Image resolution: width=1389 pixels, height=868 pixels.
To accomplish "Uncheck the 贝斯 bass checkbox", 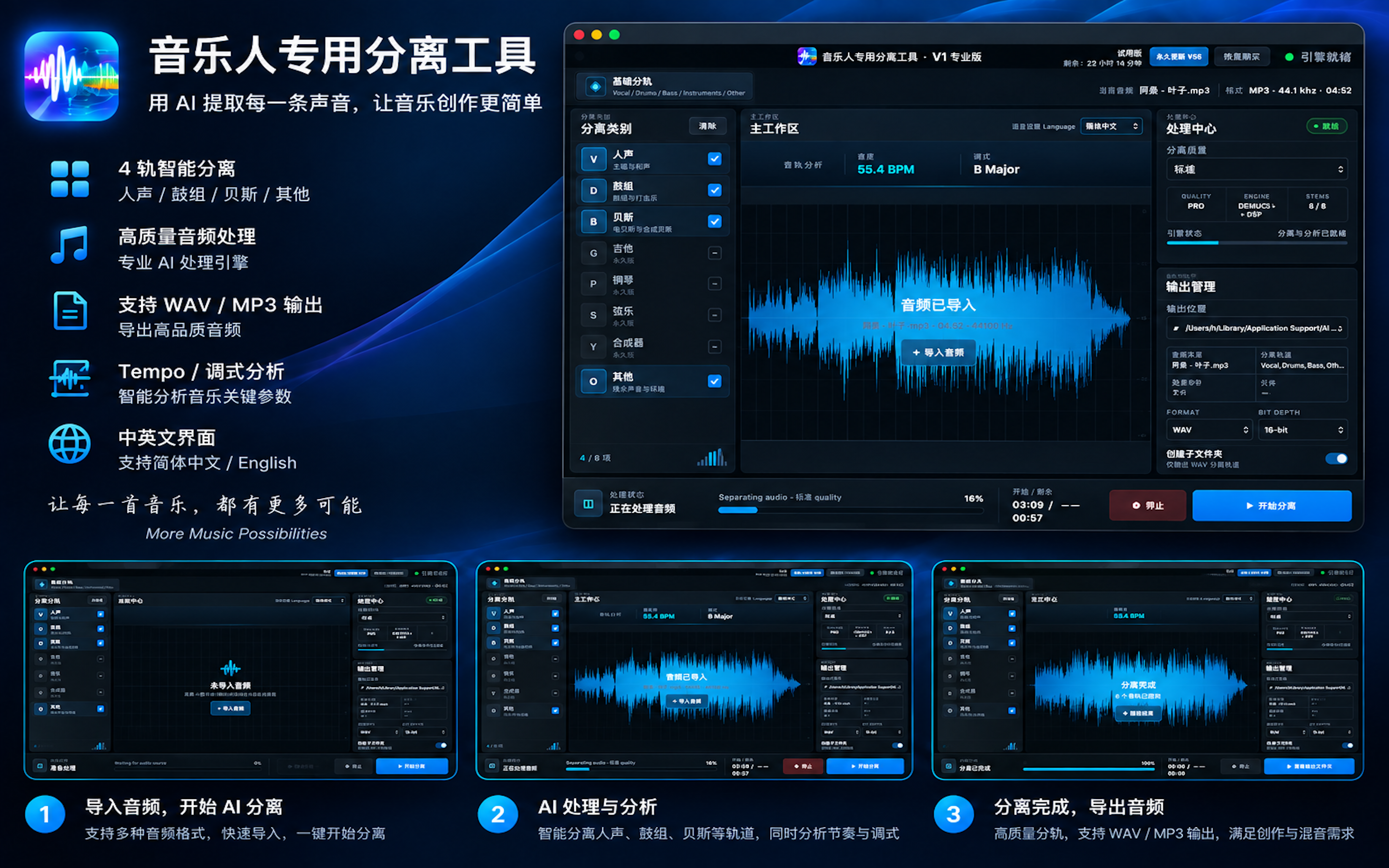I will [x=715, y=222].
